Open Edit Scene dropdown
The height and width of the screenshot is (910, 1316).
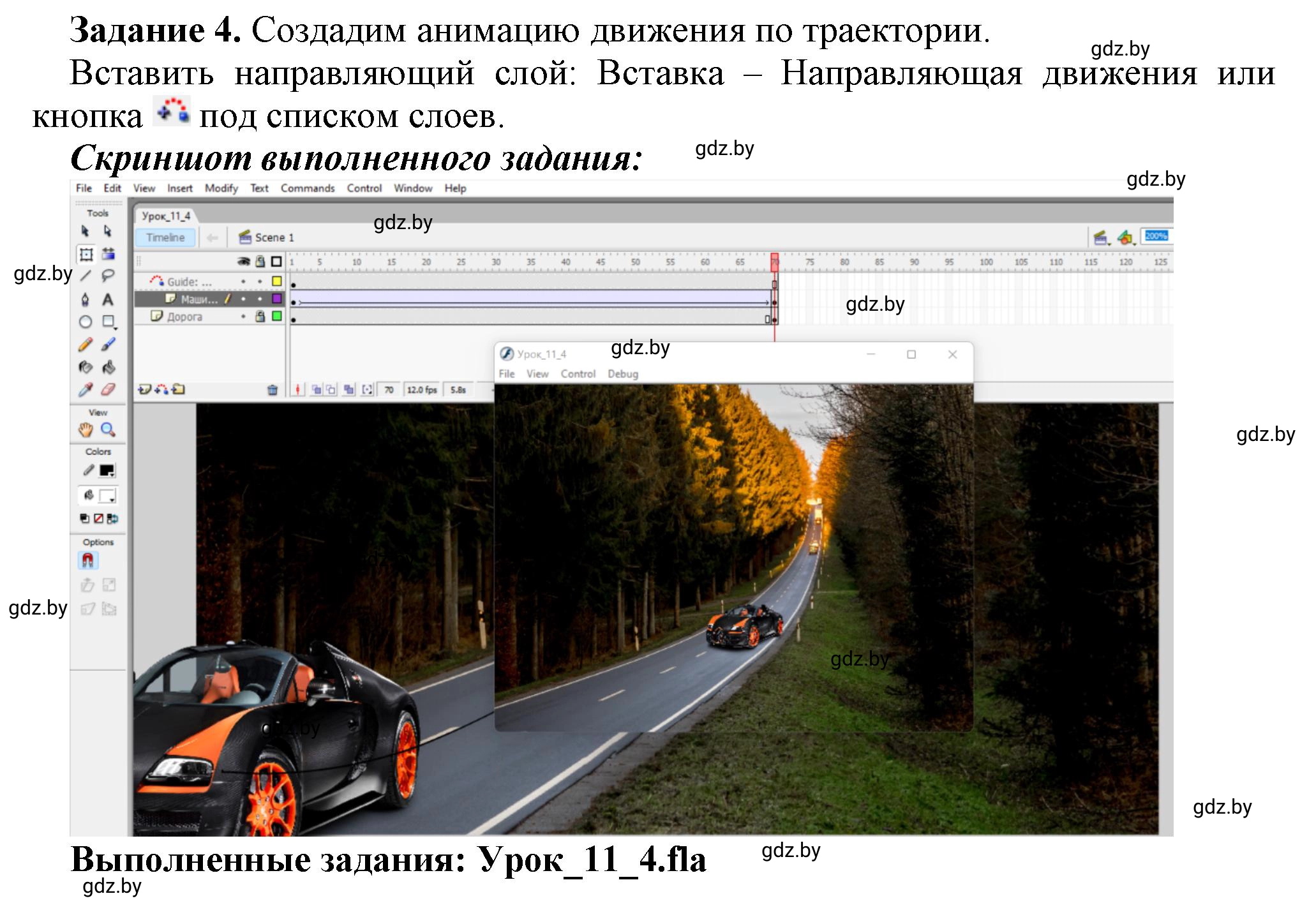pyautogui.click(x=1101, y=238)
